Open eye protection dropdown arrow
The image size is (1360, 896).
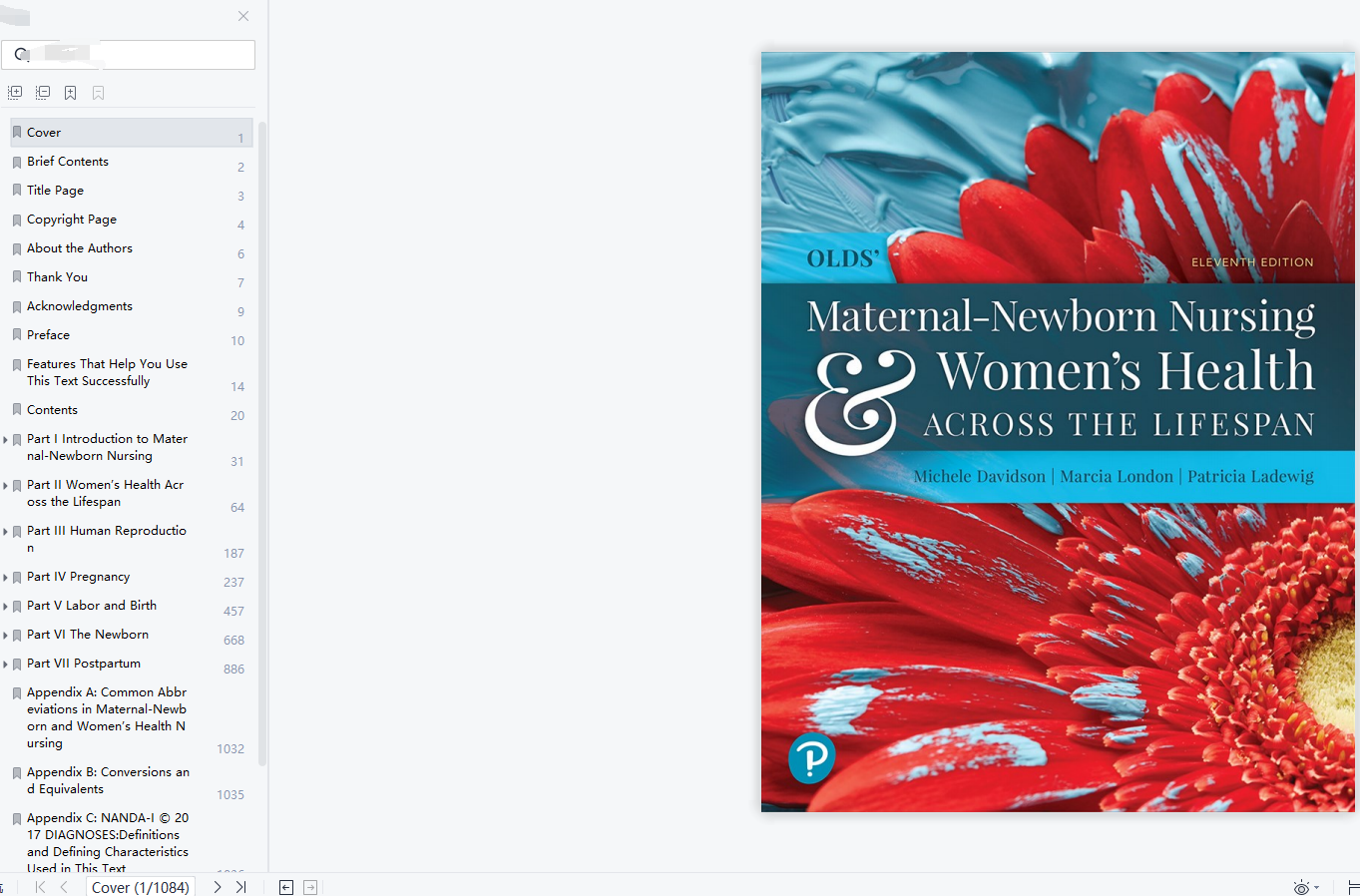click(x=1317, y=888)
